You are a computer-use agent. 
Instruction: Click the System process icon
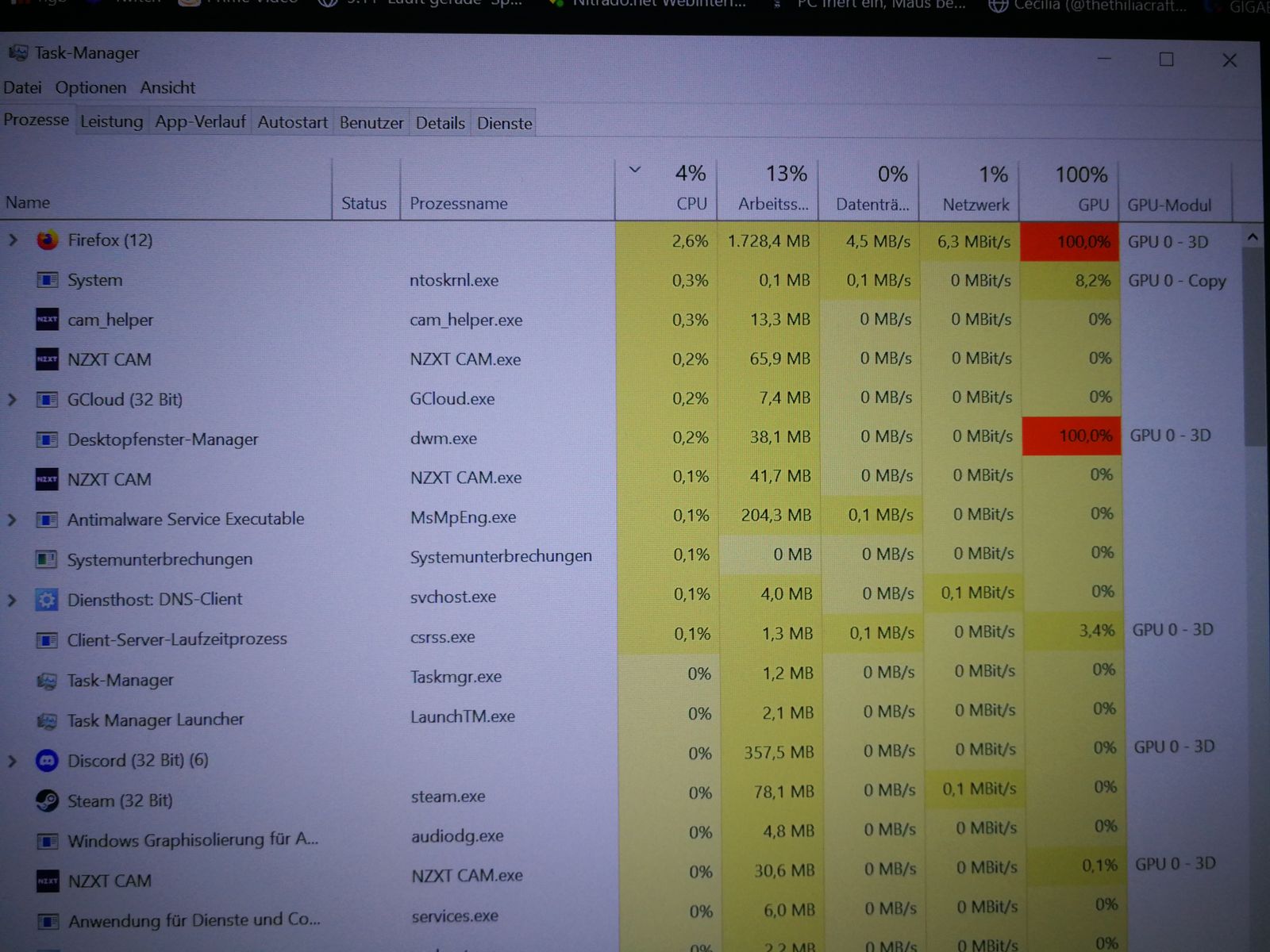[x=48, y=280]
